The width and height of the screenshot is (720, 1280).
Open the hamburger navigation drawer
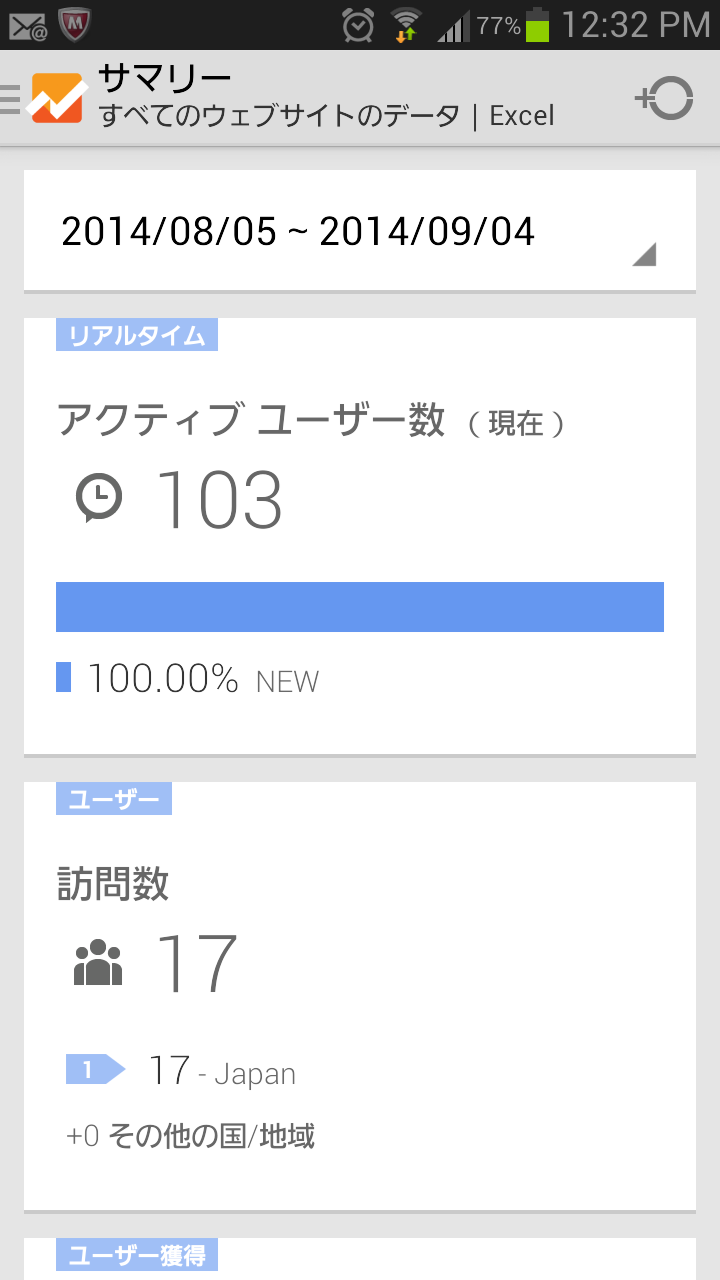coord(11,98)
